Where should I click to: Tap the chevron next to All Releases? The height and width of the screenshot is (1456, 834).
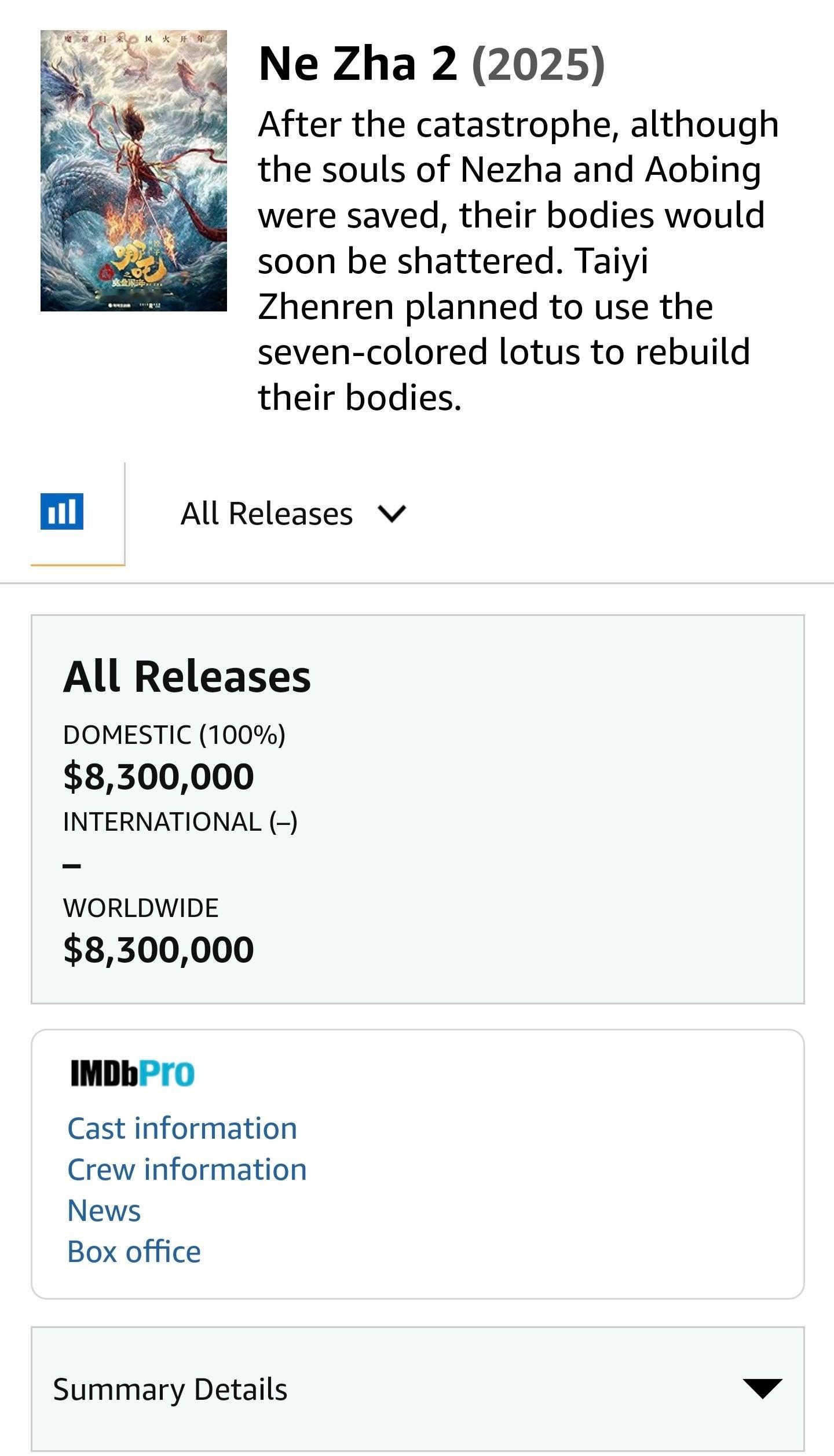[392, 513]
